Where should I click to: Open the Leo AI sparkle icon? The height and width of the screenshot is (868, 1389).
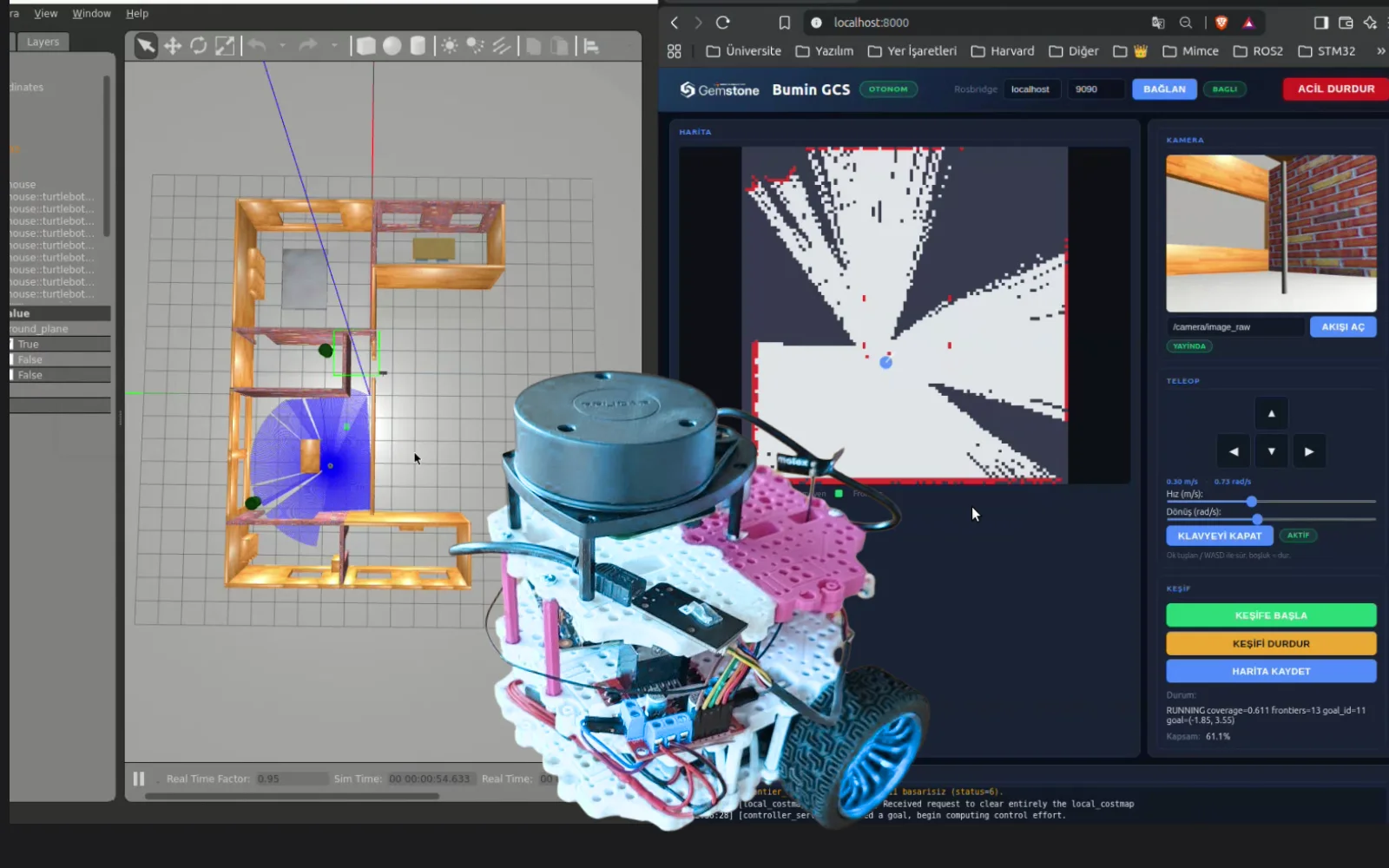(x=1370, y=23)
